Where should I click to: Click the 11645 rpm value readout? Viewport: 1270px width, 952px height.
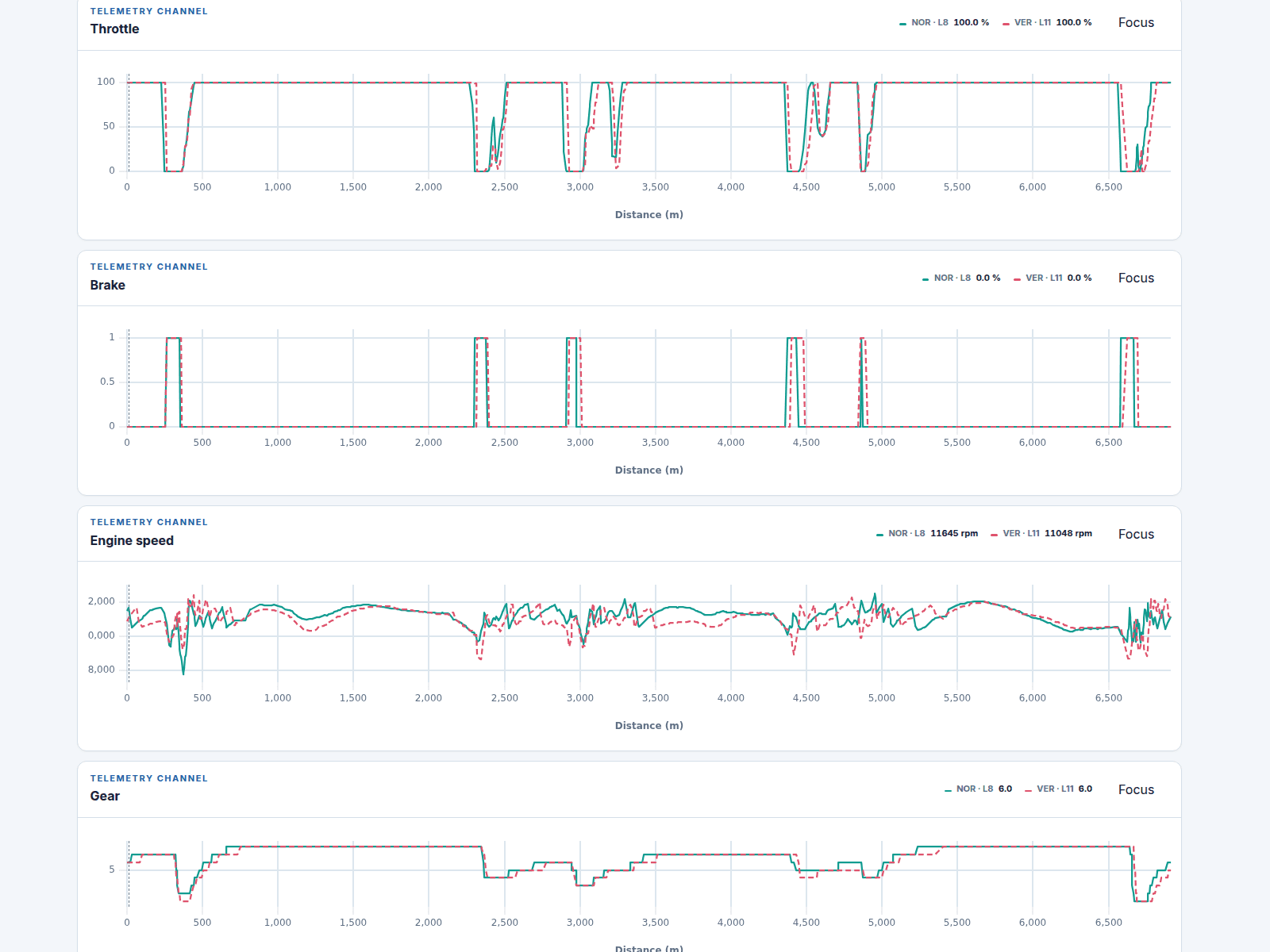[x=954, y=534]
